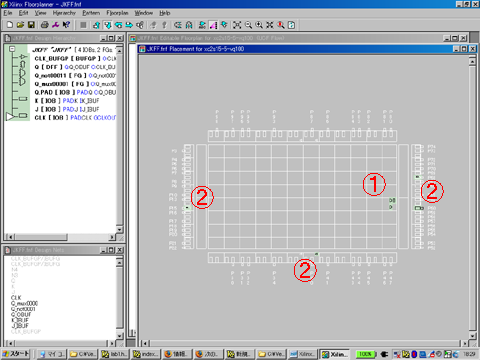Click the red Find magnifier toolbar icon
This screenshot has height=360, width=480.
coord(281,25)
